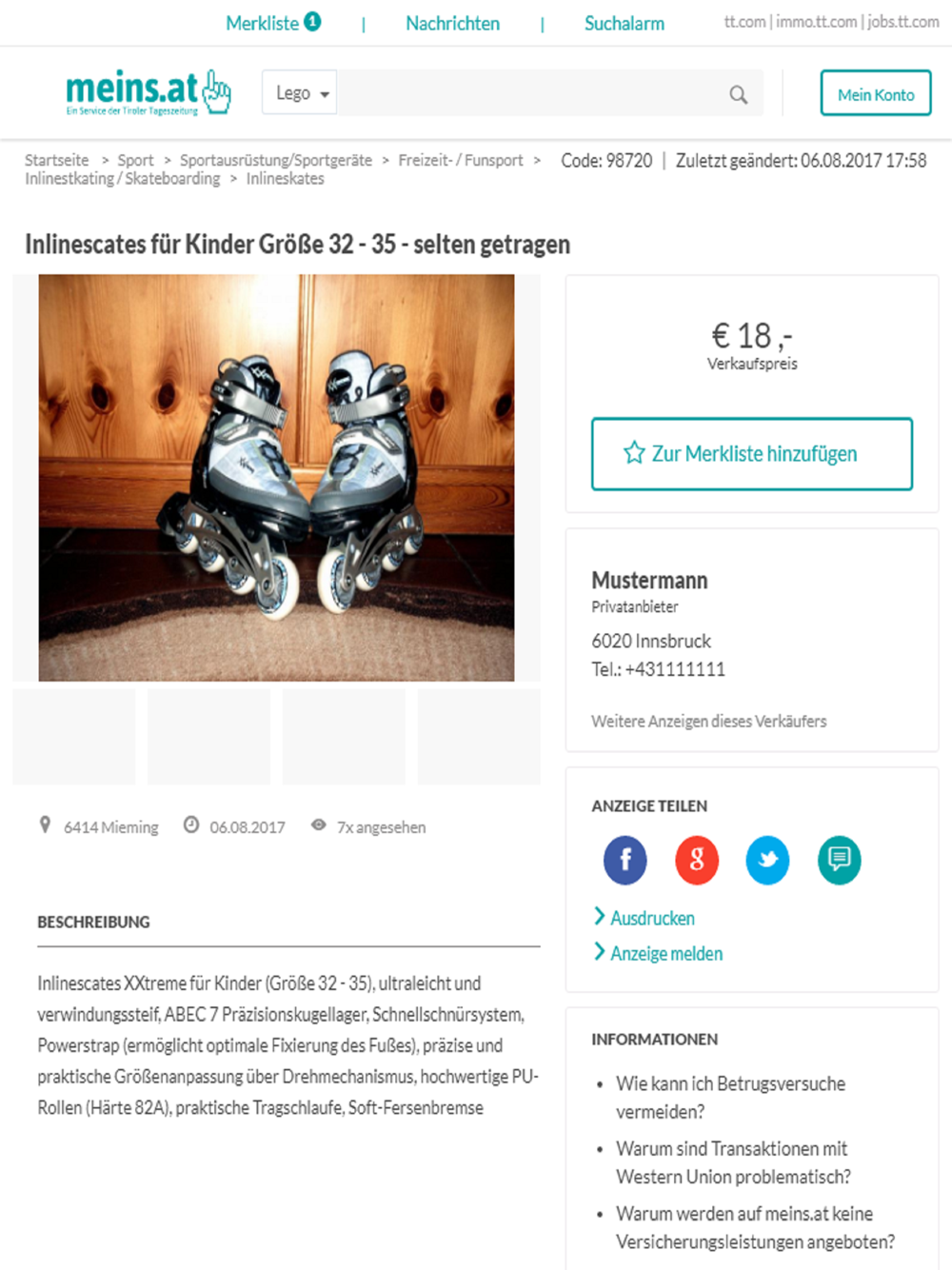Share listing on Twitter
This screenshot has width=952, height=1270.
[767, 860]
